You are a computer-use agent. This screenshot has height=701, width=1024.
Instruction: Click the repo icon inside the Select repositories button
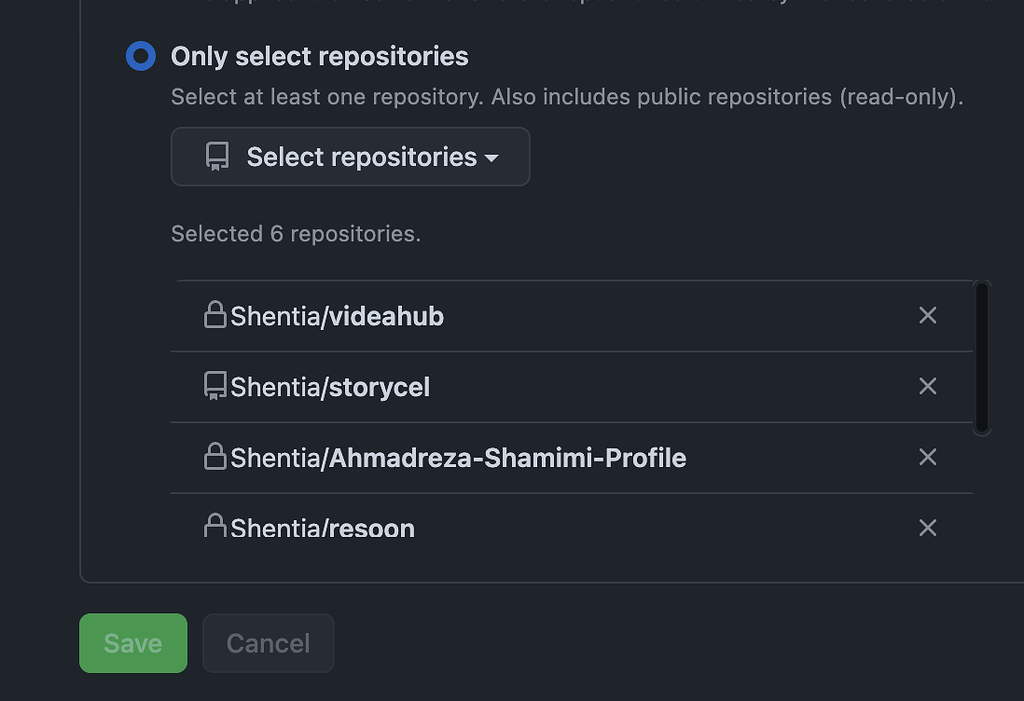click(x=216, y=156)
